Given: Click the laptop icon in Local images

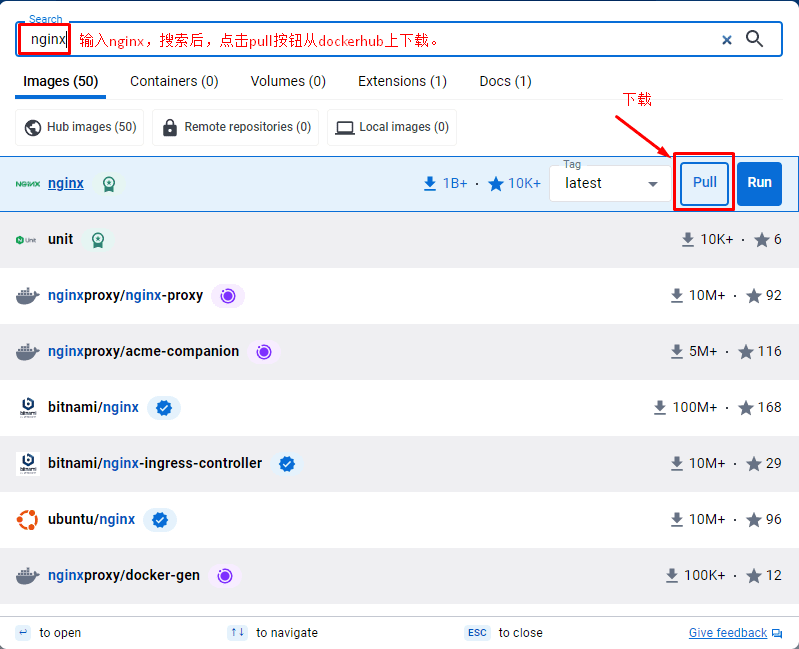Looking at the screenshot, I should coord(344,127).
